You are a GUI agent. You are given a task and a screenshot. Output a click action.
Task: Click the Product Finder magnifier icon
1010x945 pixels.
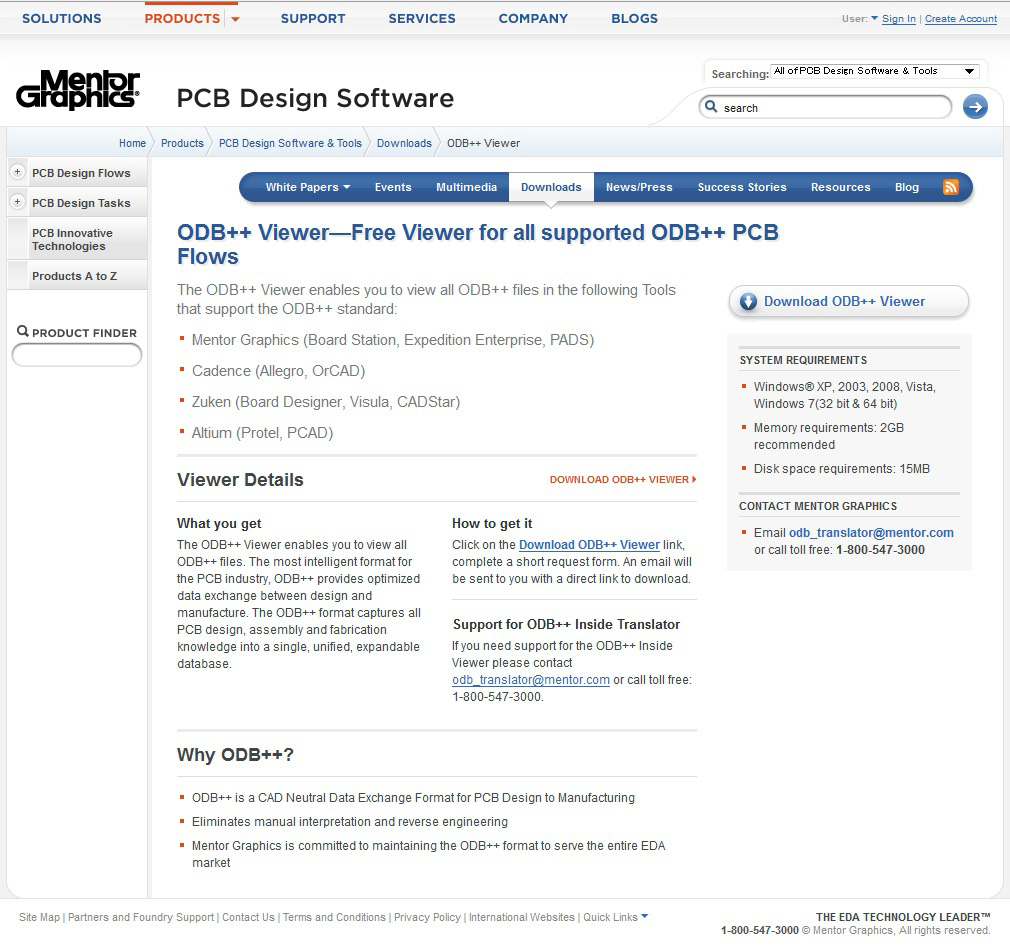[23, 331]
